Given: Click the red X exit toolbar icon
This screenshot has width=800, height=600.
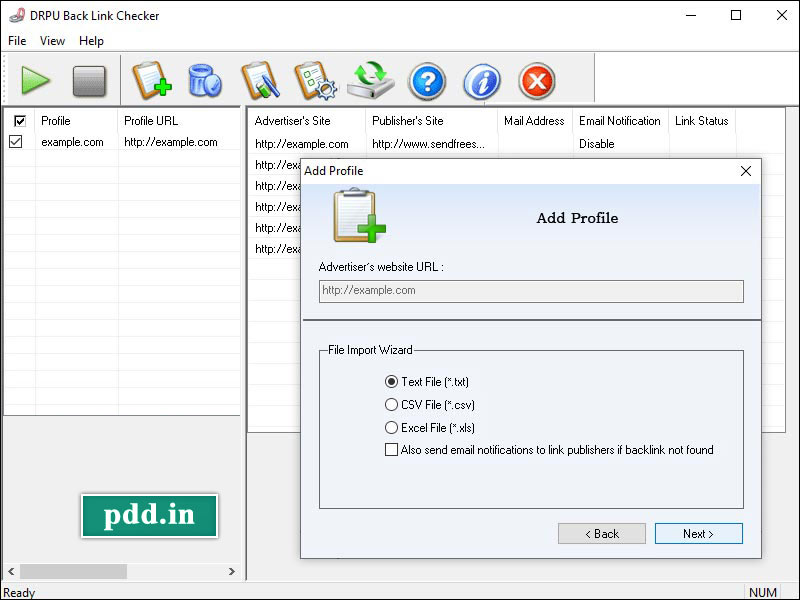Looking at the screenshot, I should pos(537,80).
